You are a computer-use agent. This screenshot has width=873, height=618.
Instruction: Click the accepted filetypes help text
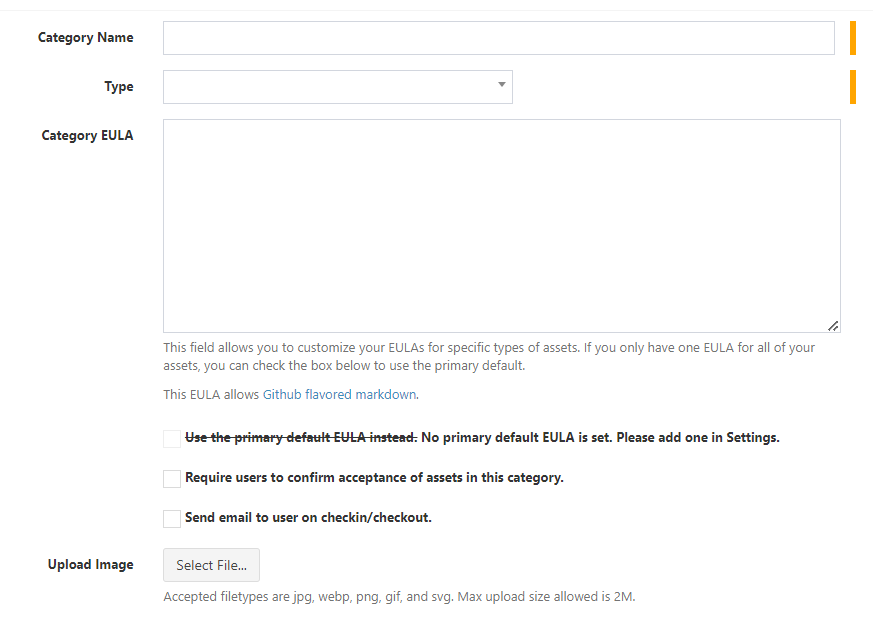pos(399,597)
